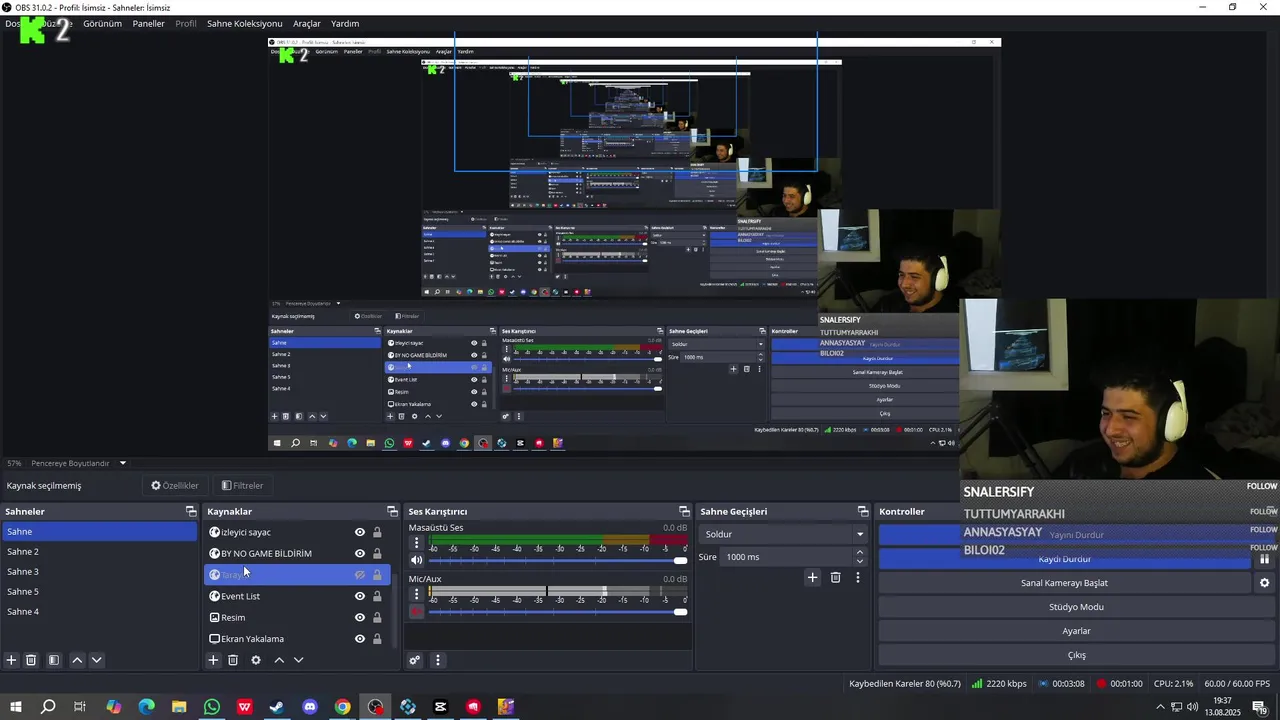
Task: Open the Profil menu
Action: click(x=186, y=23)
